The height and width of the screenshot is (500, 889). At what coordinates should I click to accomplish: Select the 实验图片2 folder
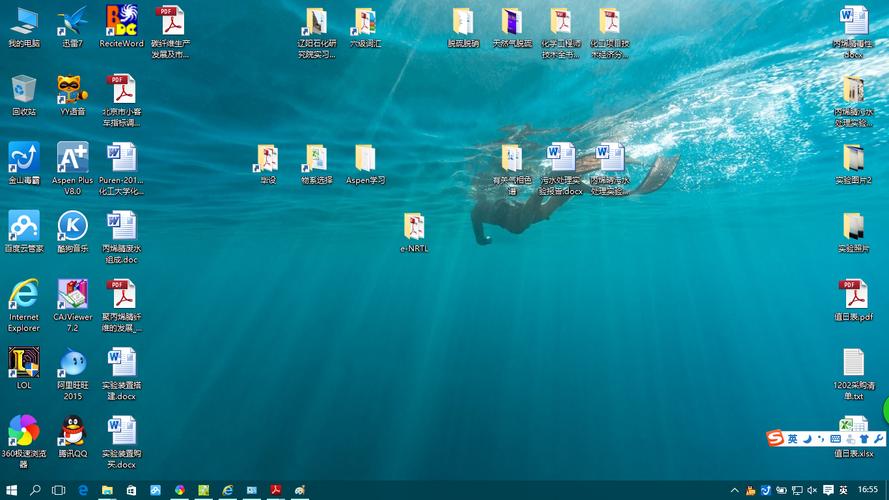pyautogui.click(x=853, y=163)
